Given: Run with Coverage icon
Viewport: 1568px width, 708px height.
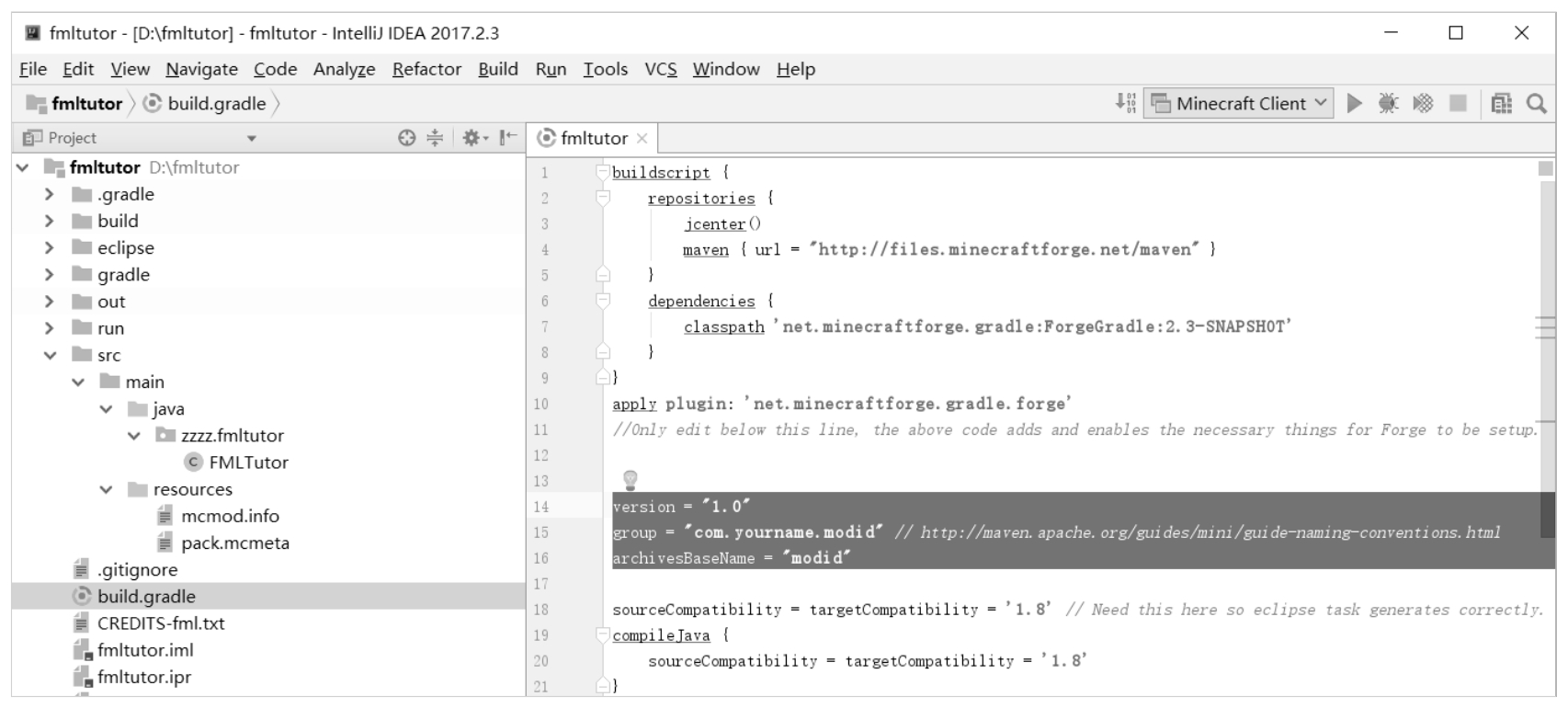Looking at the screenshot, I should [1423, 103].
